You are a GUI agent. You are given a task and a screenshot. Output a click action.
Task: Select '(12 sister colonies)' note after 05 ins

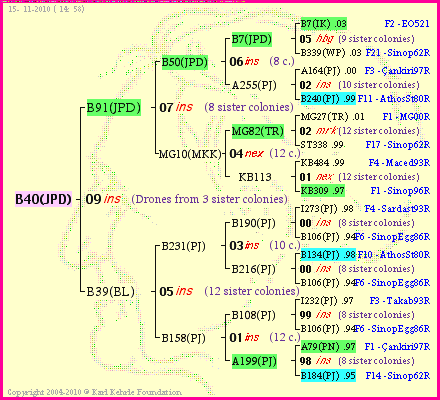tap(252, 291)
